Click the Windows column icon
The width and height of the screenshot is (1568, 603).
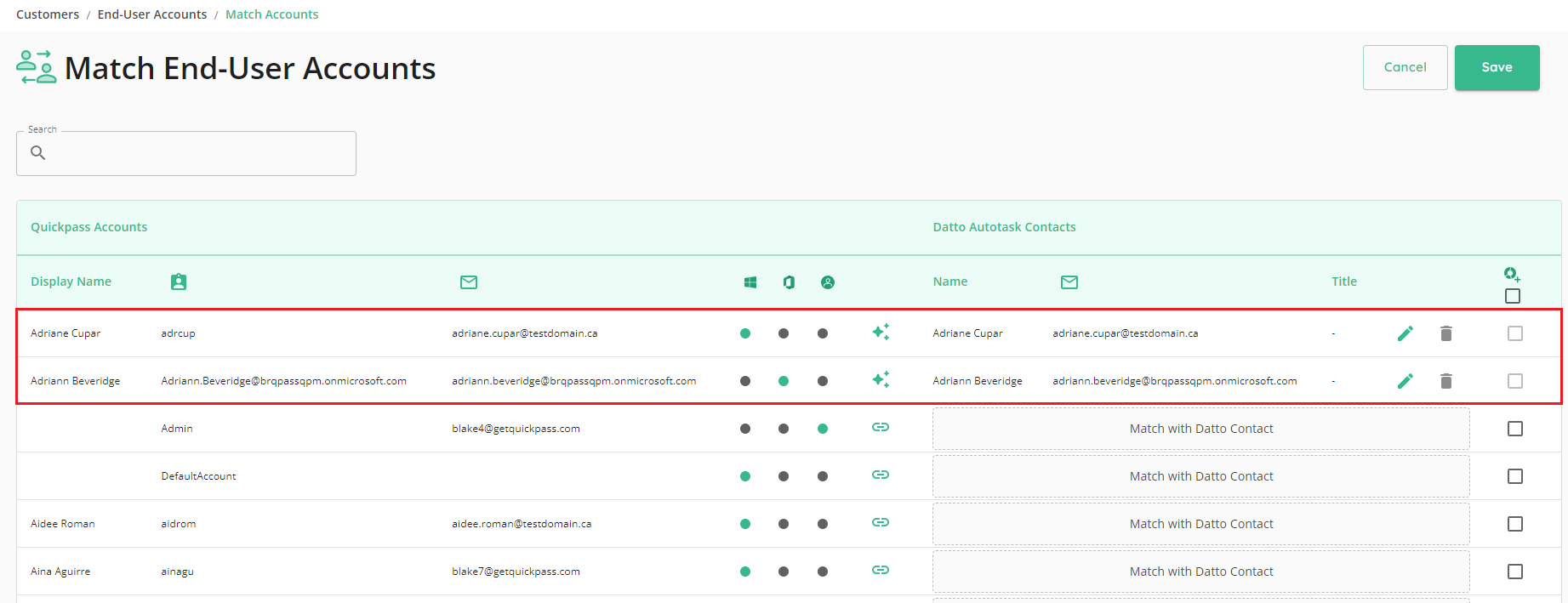click(x=750, y=282)
